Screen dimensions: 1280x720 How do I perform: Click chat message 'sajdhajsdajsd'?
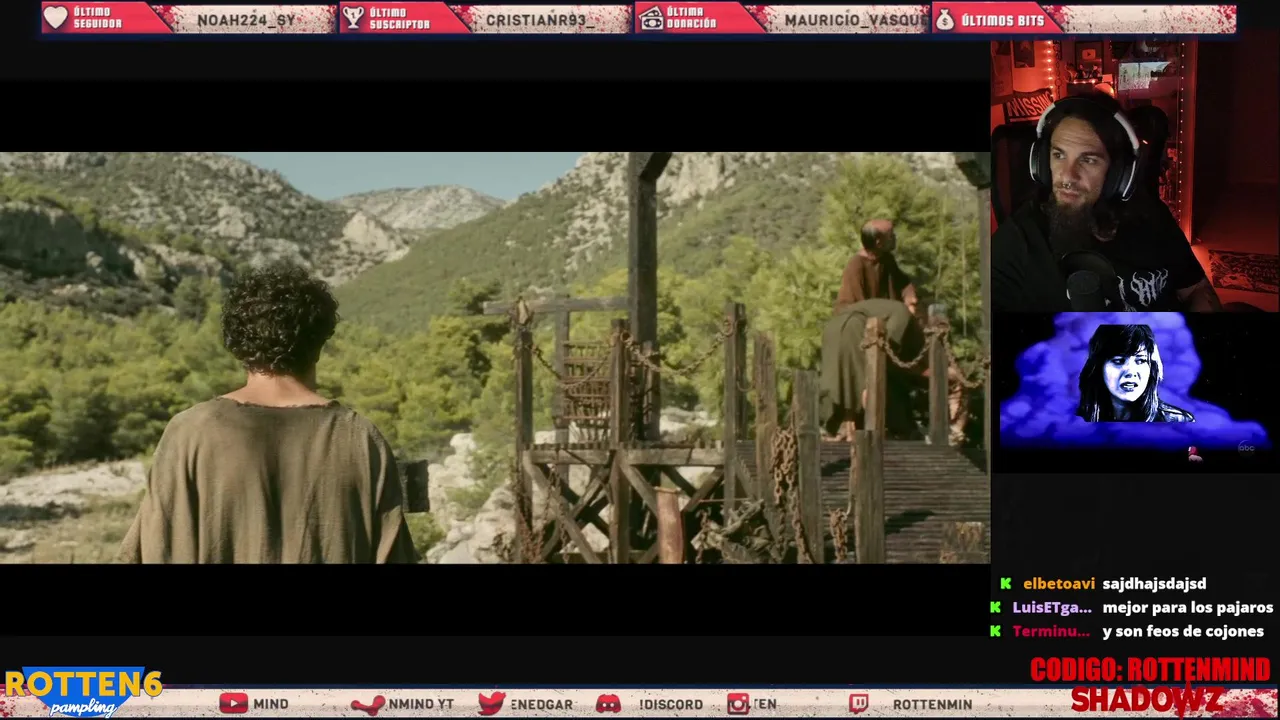(1154, 583)
